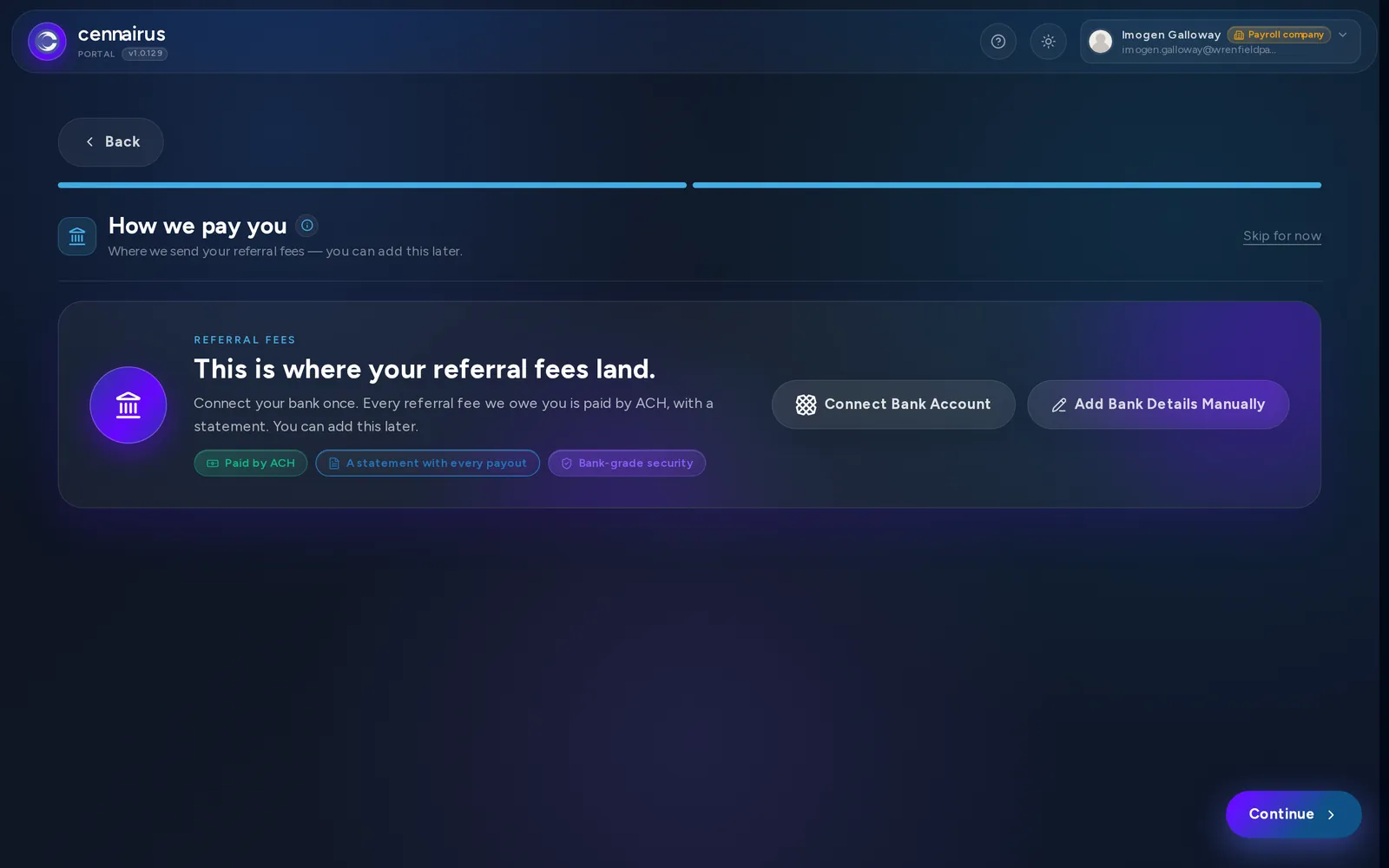
Task: Toggle the light theme sun icon
Action: [x=1049, y=42]
